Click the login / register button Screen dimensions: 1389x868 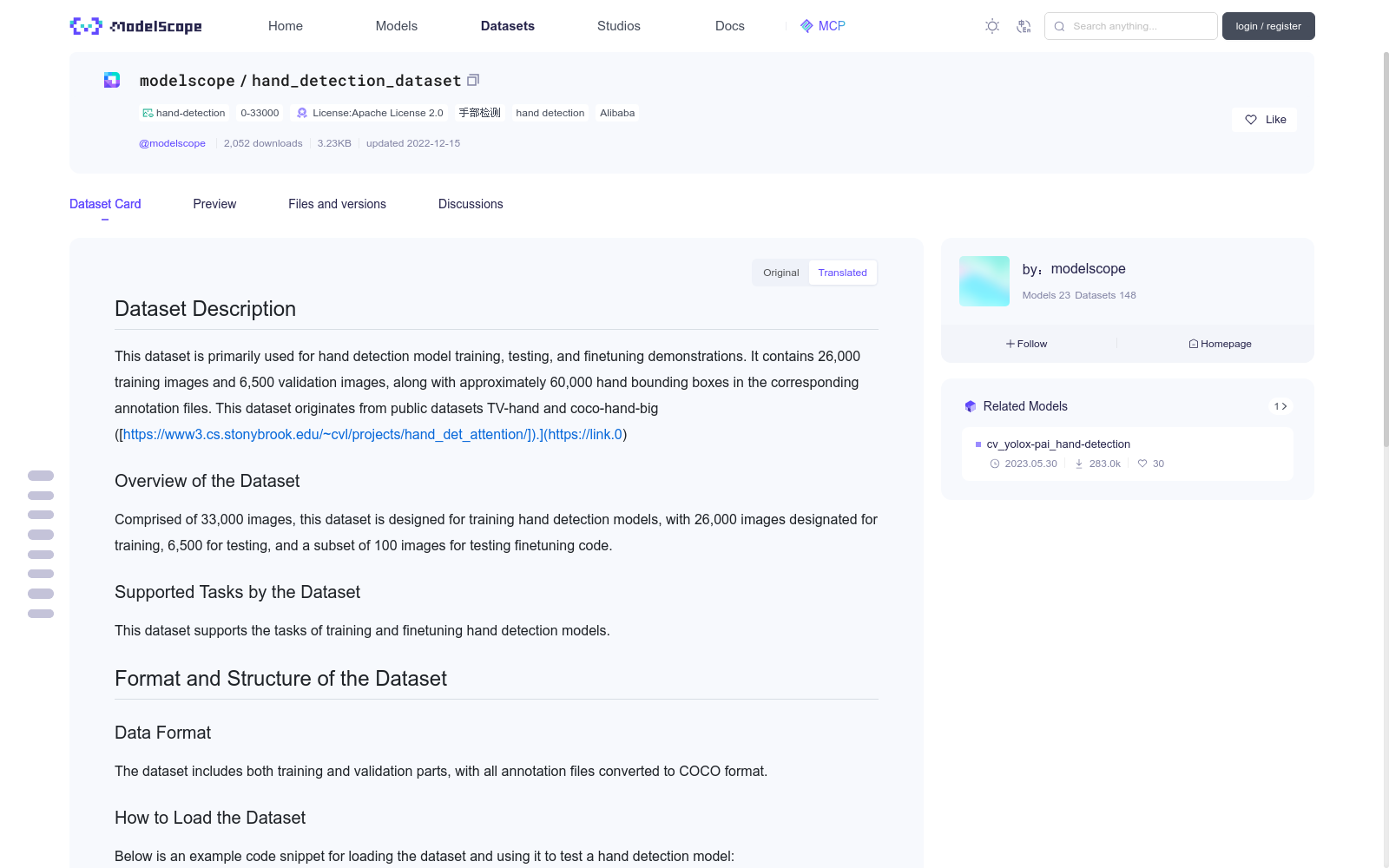[x=1268, y=26]
